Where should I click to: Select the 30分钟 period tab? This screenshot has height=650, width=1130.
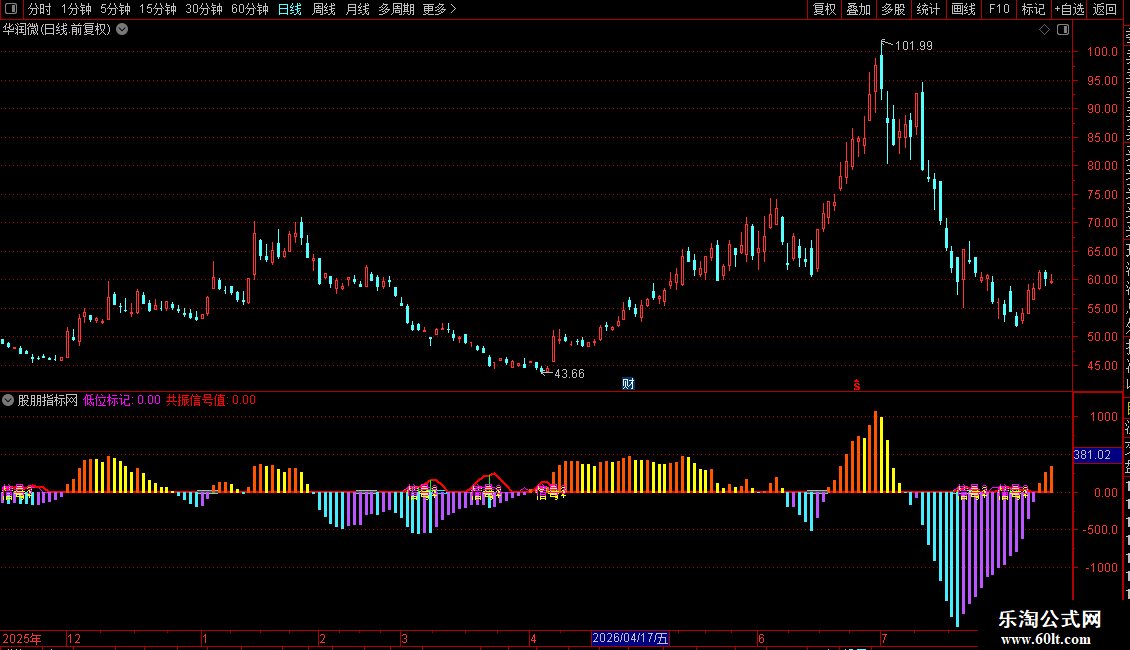[203, 9]
